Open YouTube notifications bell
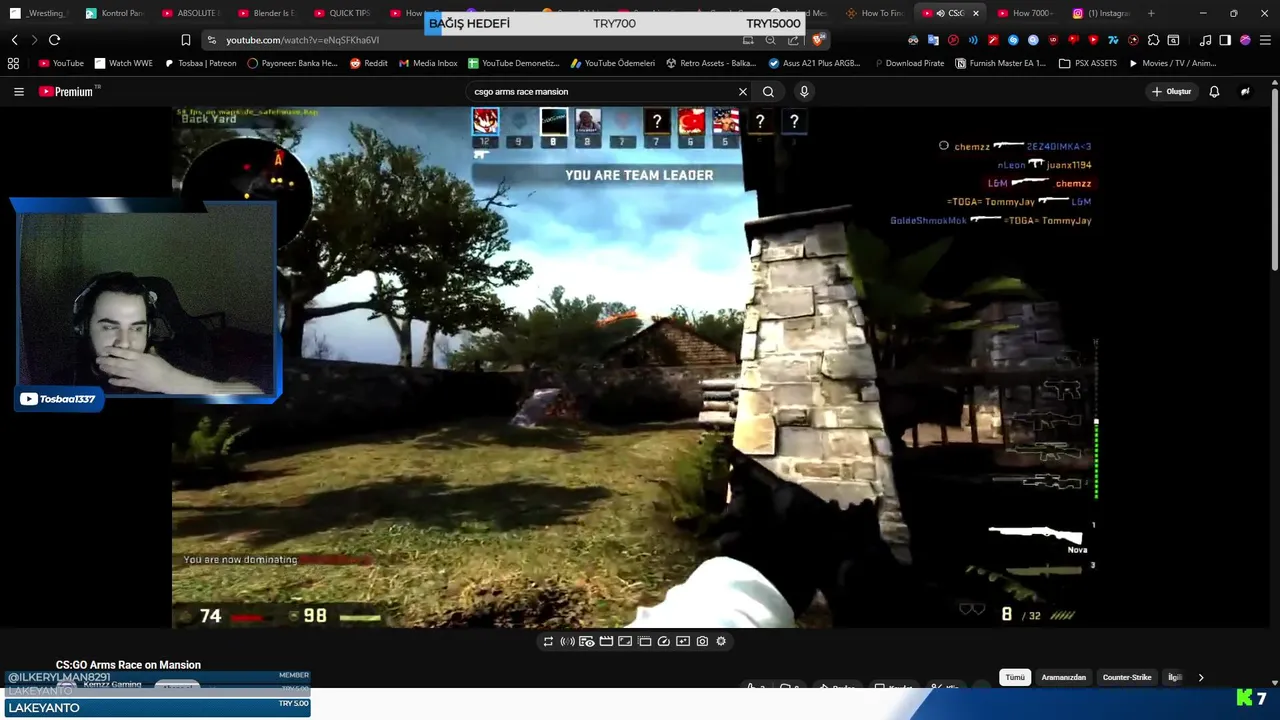Viewport: 1280px width, 720px height. tap(1214, 91)
